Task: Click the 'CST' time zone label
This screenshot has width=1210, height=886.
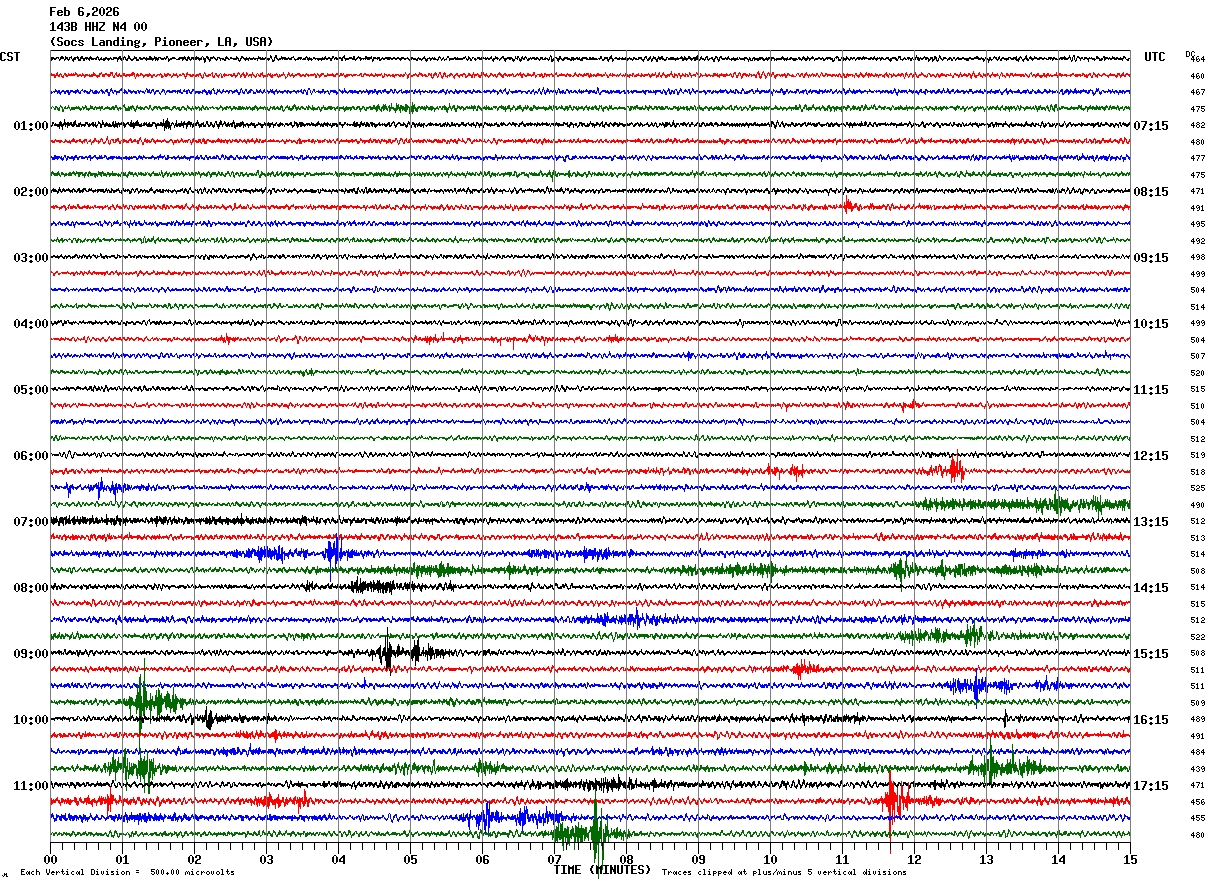Action: tap(10, 57)
